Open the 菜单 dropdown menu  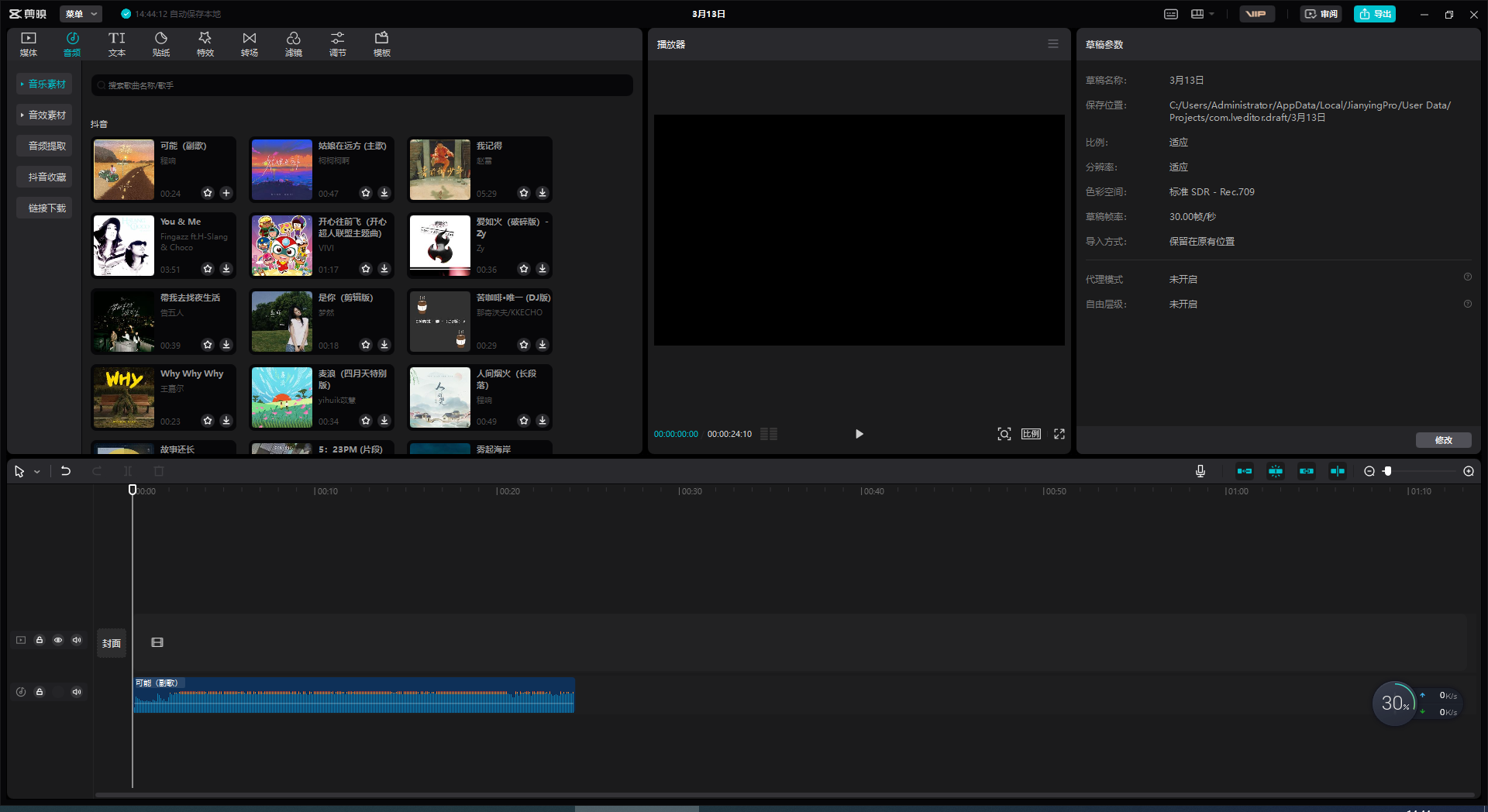coord(81,14)
